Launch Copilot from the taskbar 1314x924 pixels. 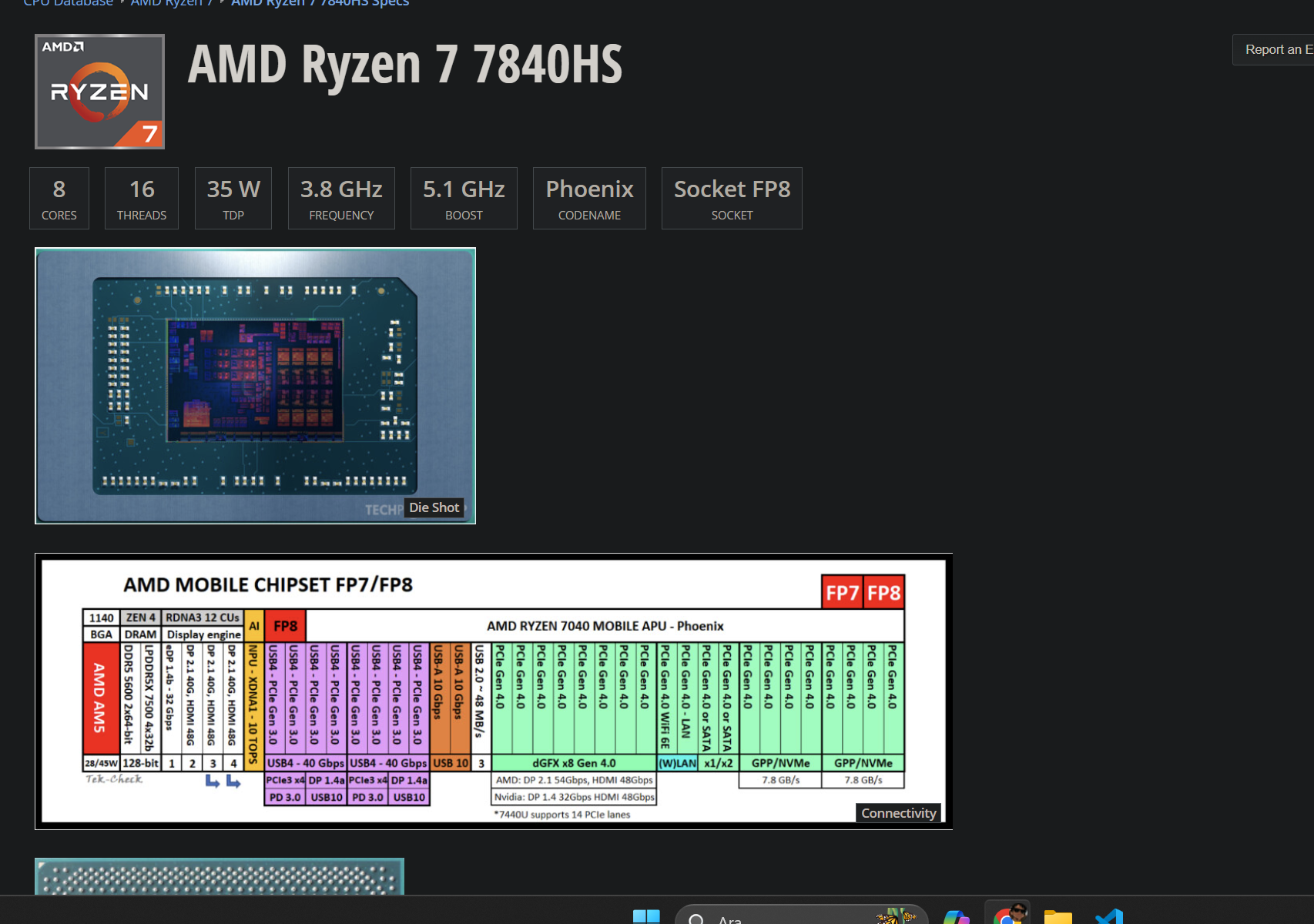click(x=956, y=917)
